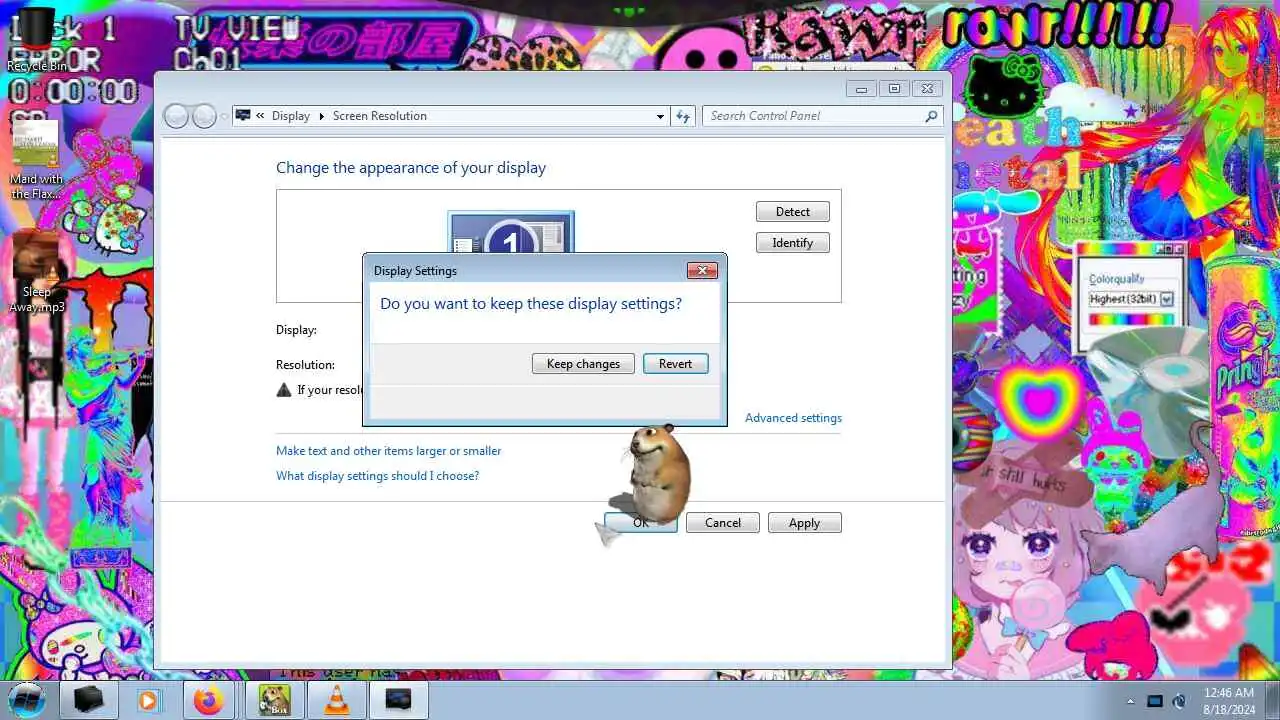Click the search magnifier icon
Image resolution: width=1280 pixels, height=720 pixels.
931,116
